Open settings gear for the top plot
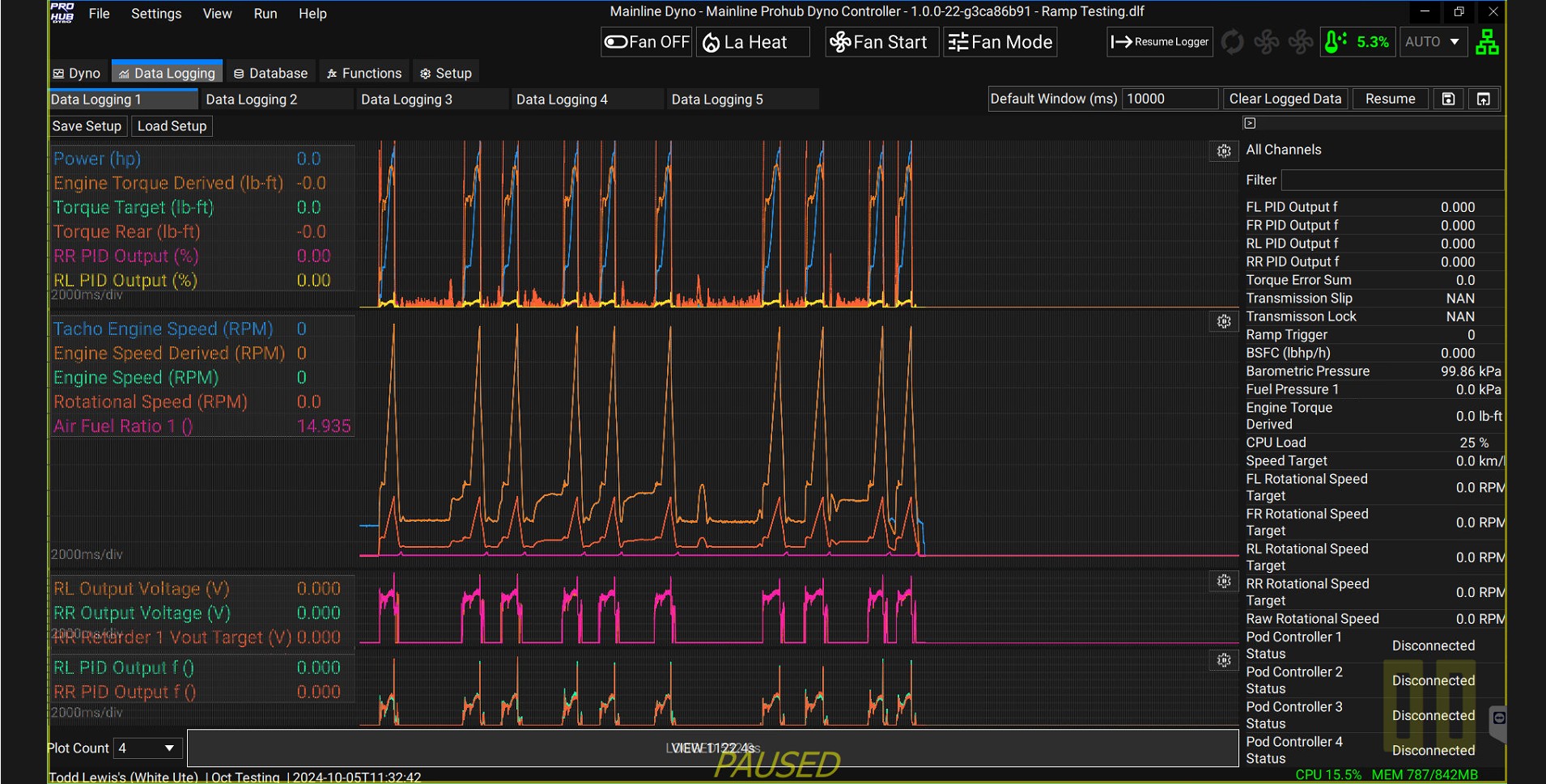Viewport: 1546px width, 784px height. (x=1224, y=151)
